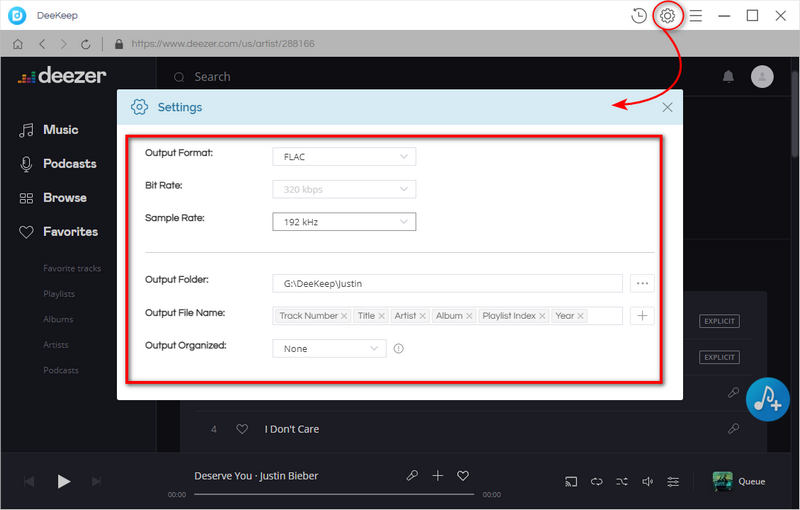Navigate back in browser bar
Viewport: 800px width, 510px height.
coord(42,44)
